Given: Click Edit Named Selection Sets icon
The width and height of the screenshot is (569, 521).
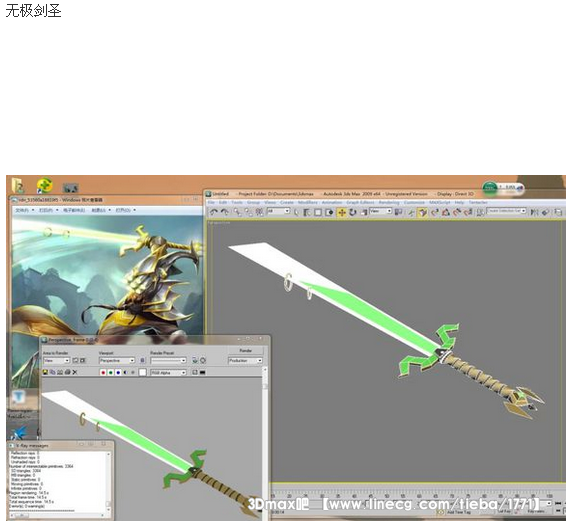Looking at the screenshot, I should pyautogui.click(x=480, y=212).
